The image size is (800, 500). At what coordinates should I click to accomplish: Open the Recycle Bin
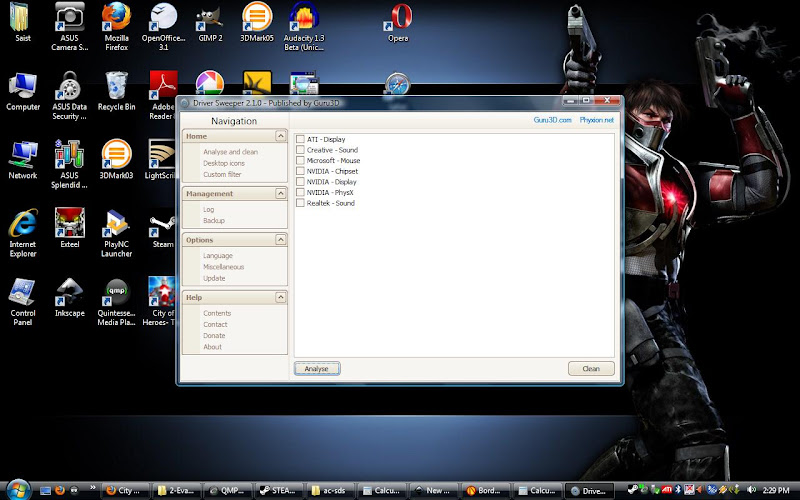click(x=116, y=92)
